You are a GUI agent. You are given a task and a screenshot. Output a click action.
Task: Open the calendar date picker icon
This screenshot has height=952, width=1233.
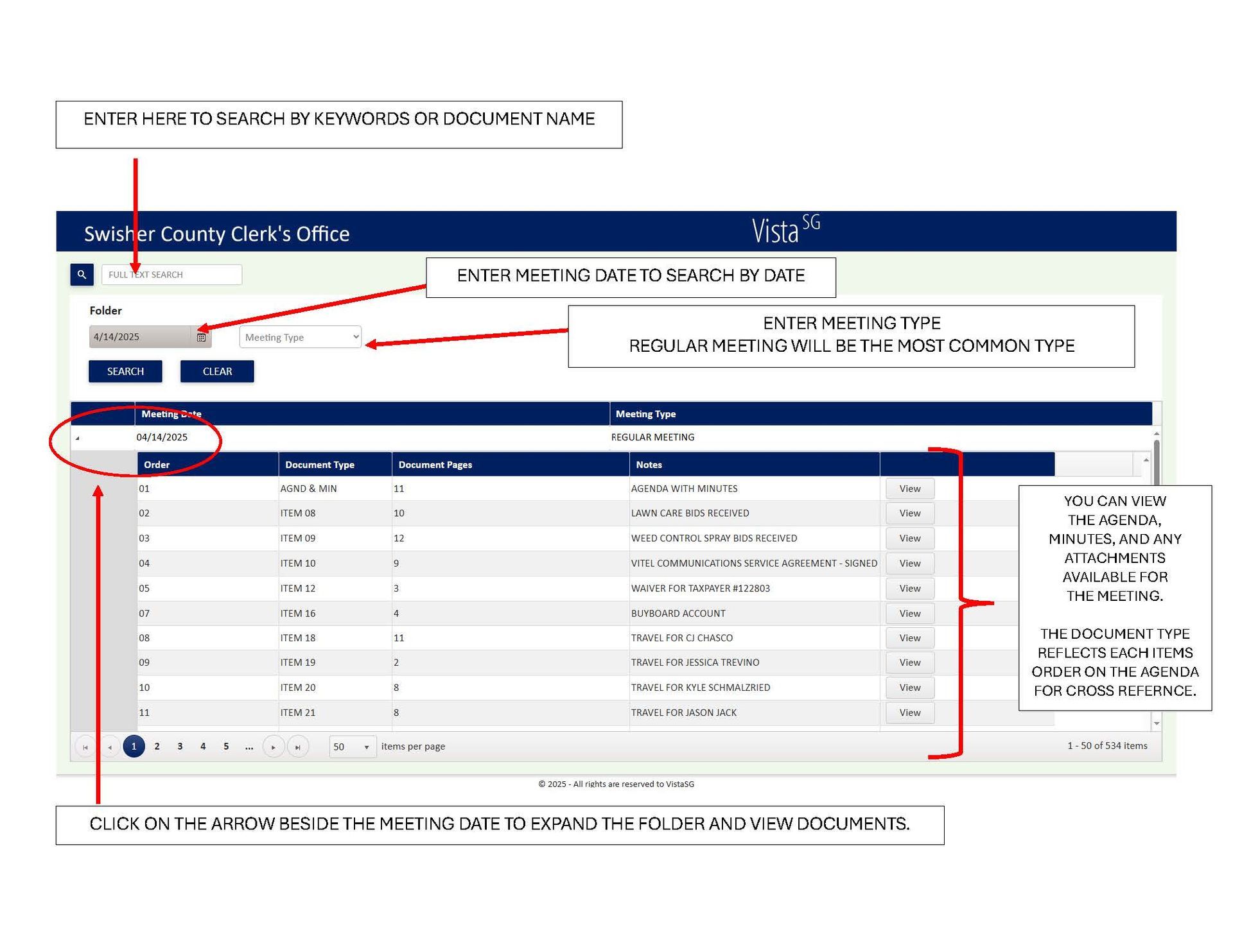[201, 338]
